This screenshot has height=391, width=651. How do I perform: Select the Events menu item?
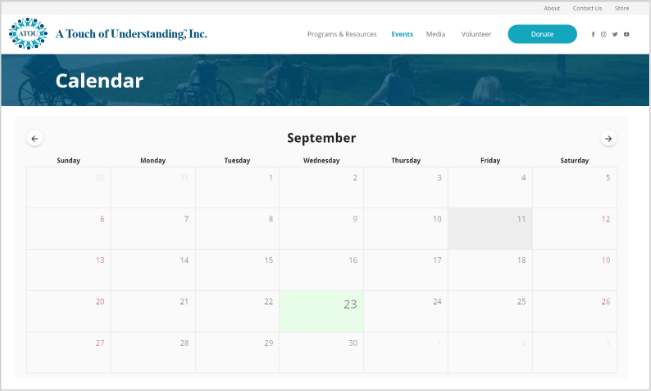[402, 34]
